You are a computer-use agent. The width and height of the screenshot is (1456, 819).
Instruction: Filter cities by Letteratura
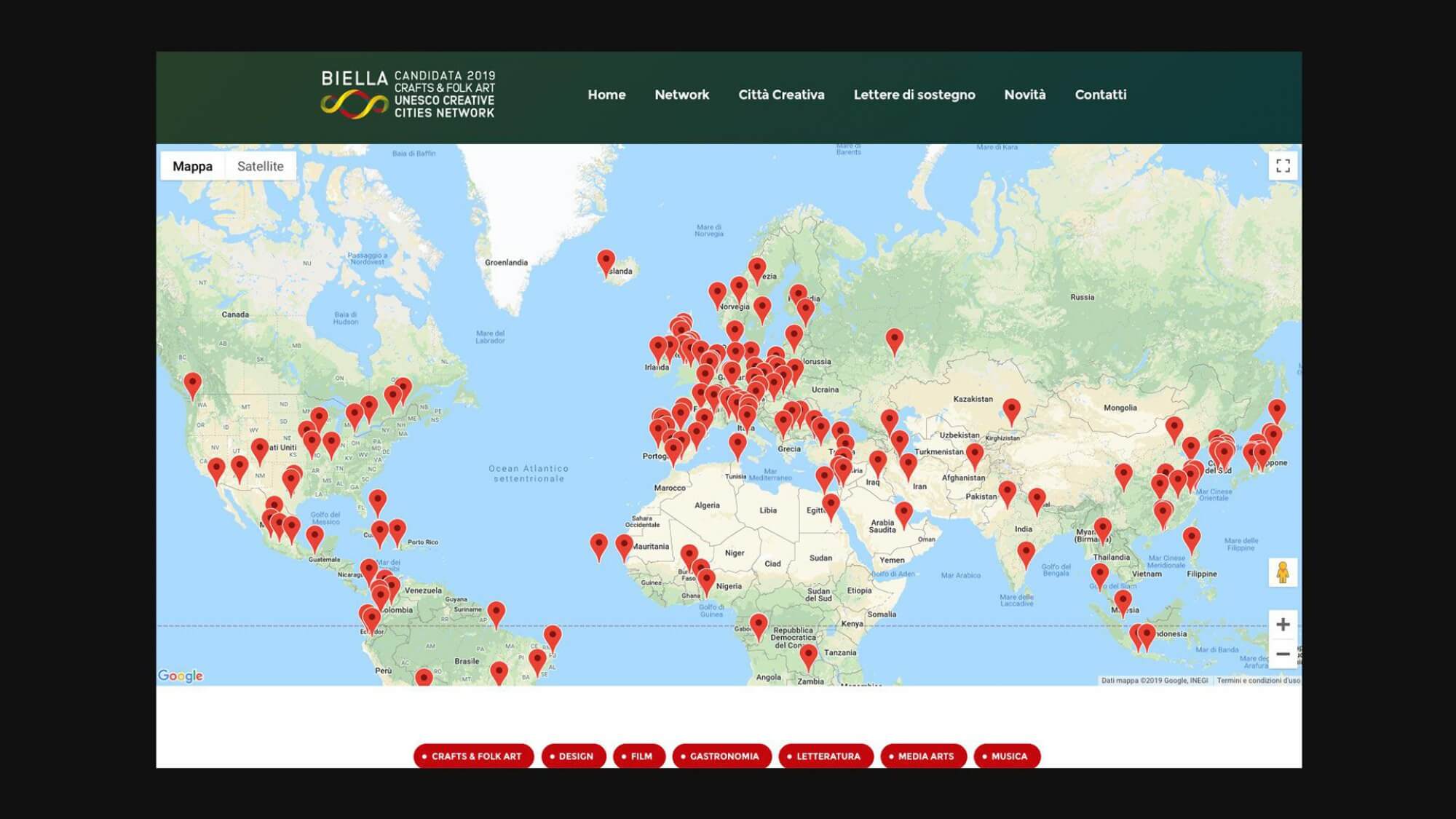pyautogui.click(x=826, y=756)
